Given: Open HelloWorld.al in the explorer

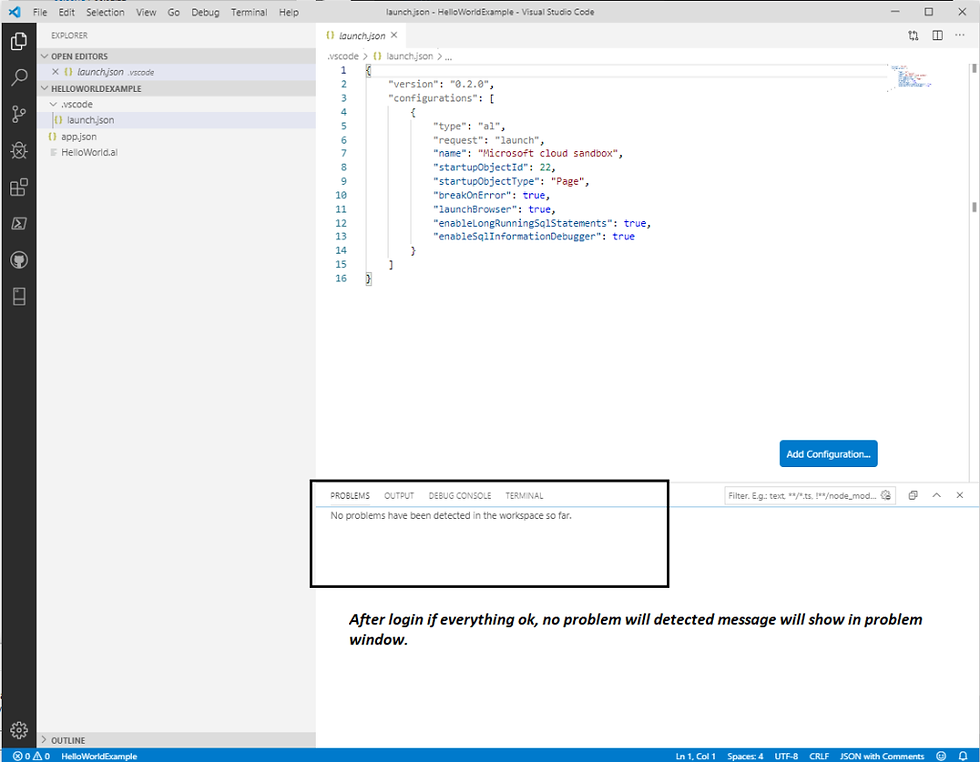Looking at the screenshot, I should pyautogui.click(x=176, y=153).
